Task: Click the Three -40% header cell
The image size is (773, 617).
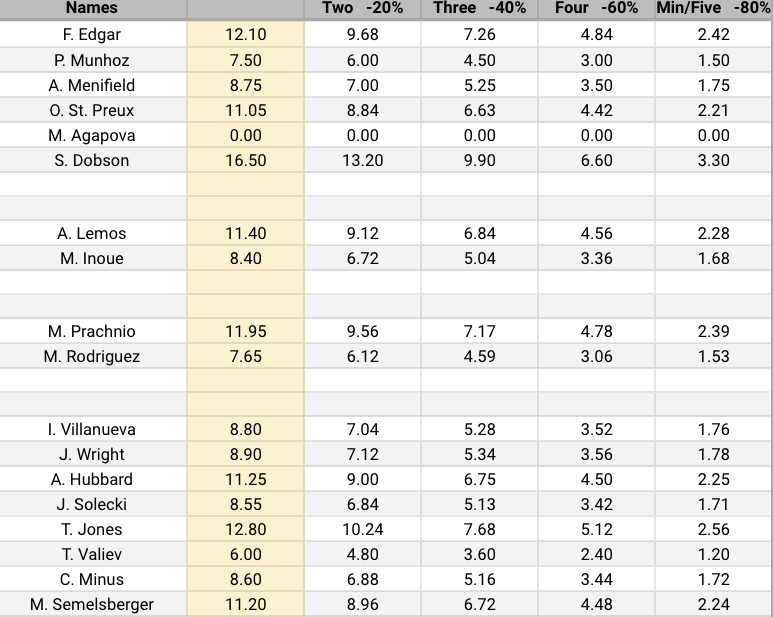Action: tap(480, 8)
